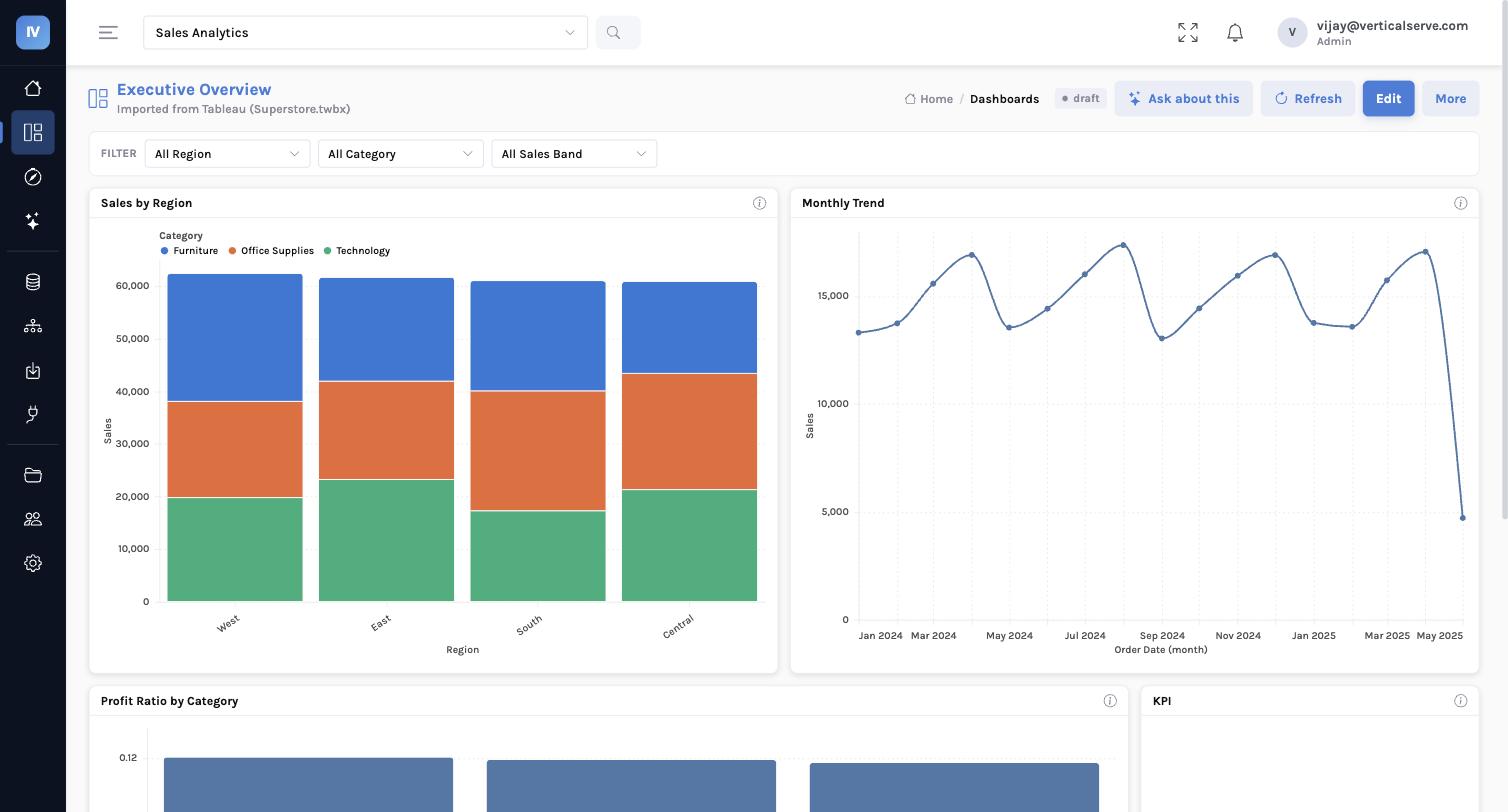Click the Imported from Tableau subtitle
1508x812 pixels.
234,109
